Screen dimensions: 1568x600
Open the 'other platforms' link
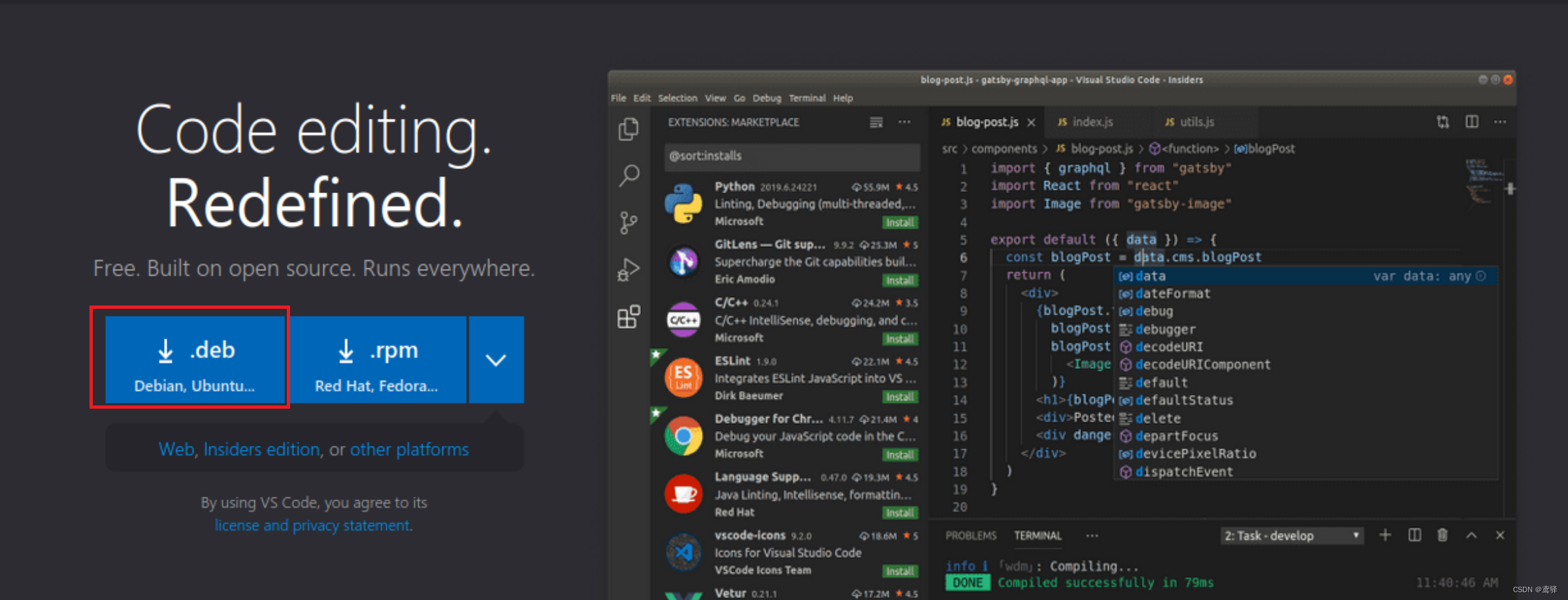[x=410, y=449]
